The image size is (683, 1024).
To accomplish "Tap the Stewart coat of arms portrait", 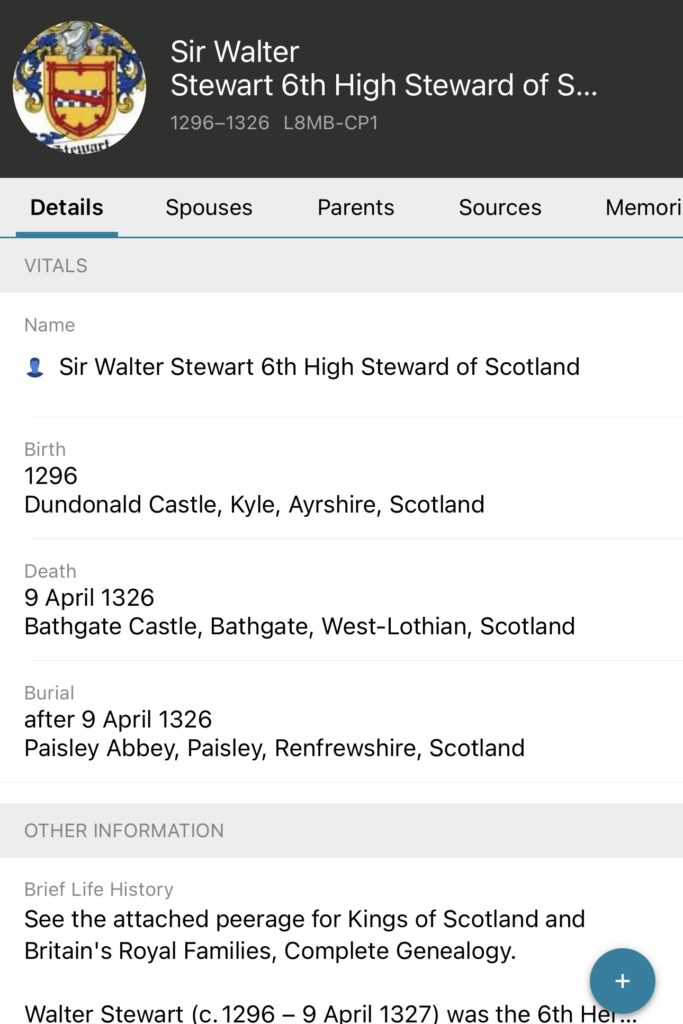I will coord(79,87).
